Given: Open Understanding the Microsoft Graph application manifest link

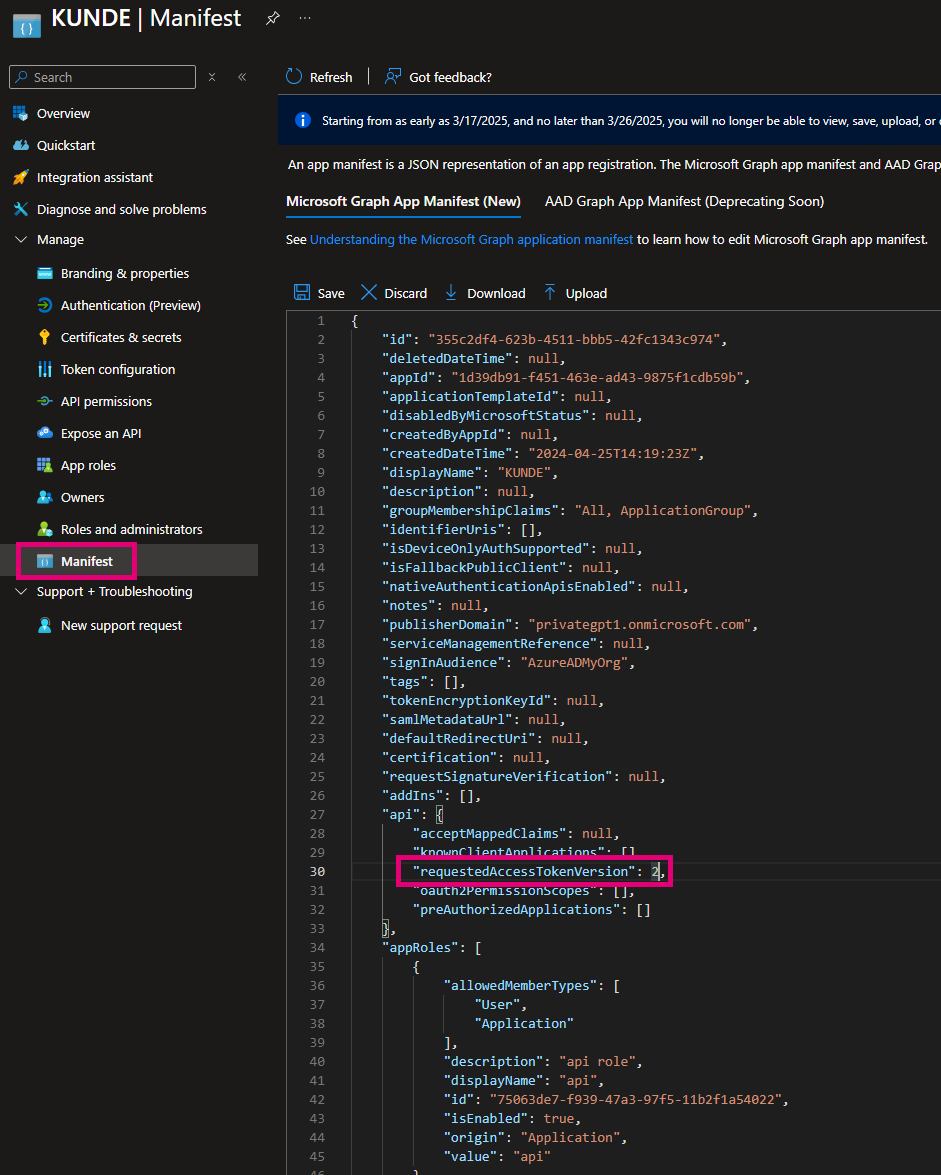Looking at the screenshot, I should coord(471,240).
